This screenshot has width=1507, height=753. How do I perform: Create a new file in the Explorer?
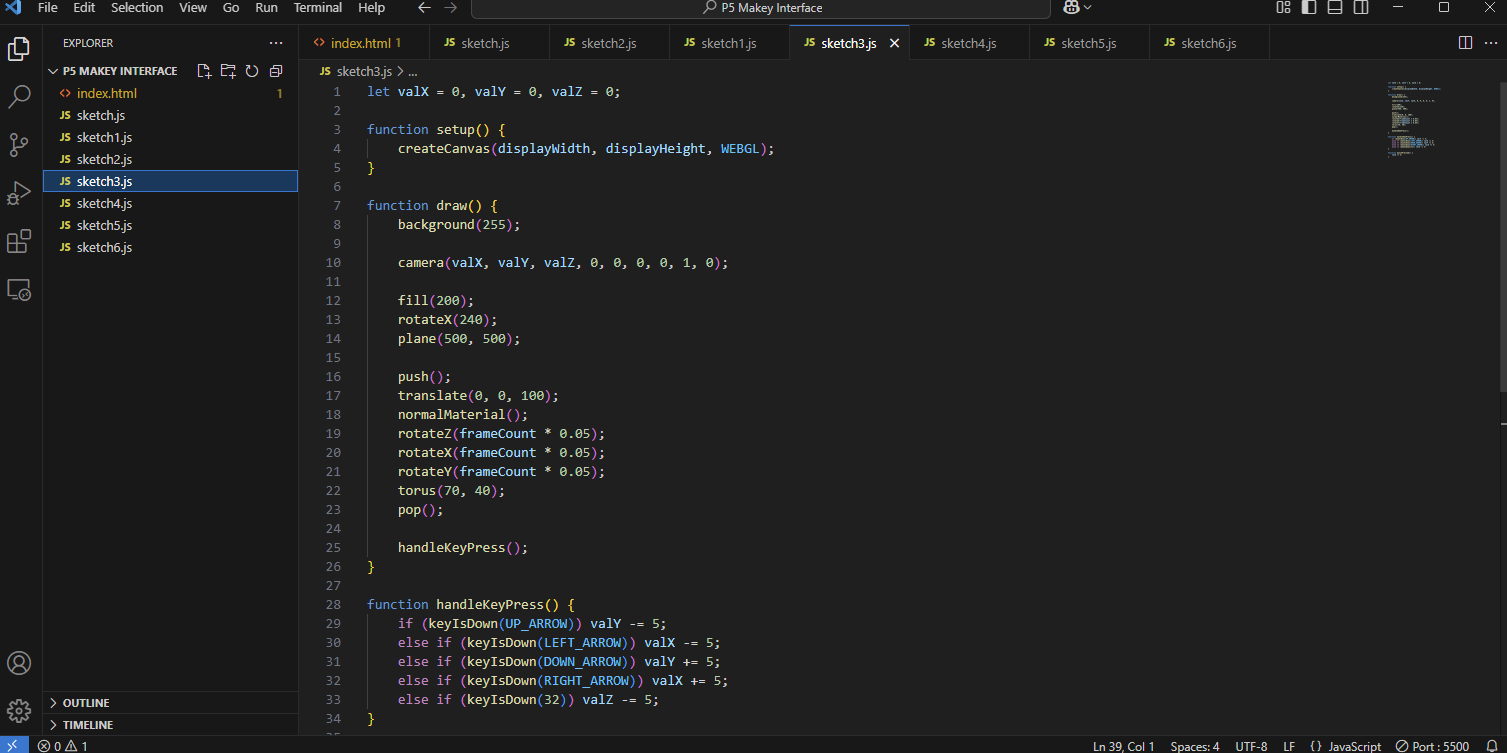(204, 70)
